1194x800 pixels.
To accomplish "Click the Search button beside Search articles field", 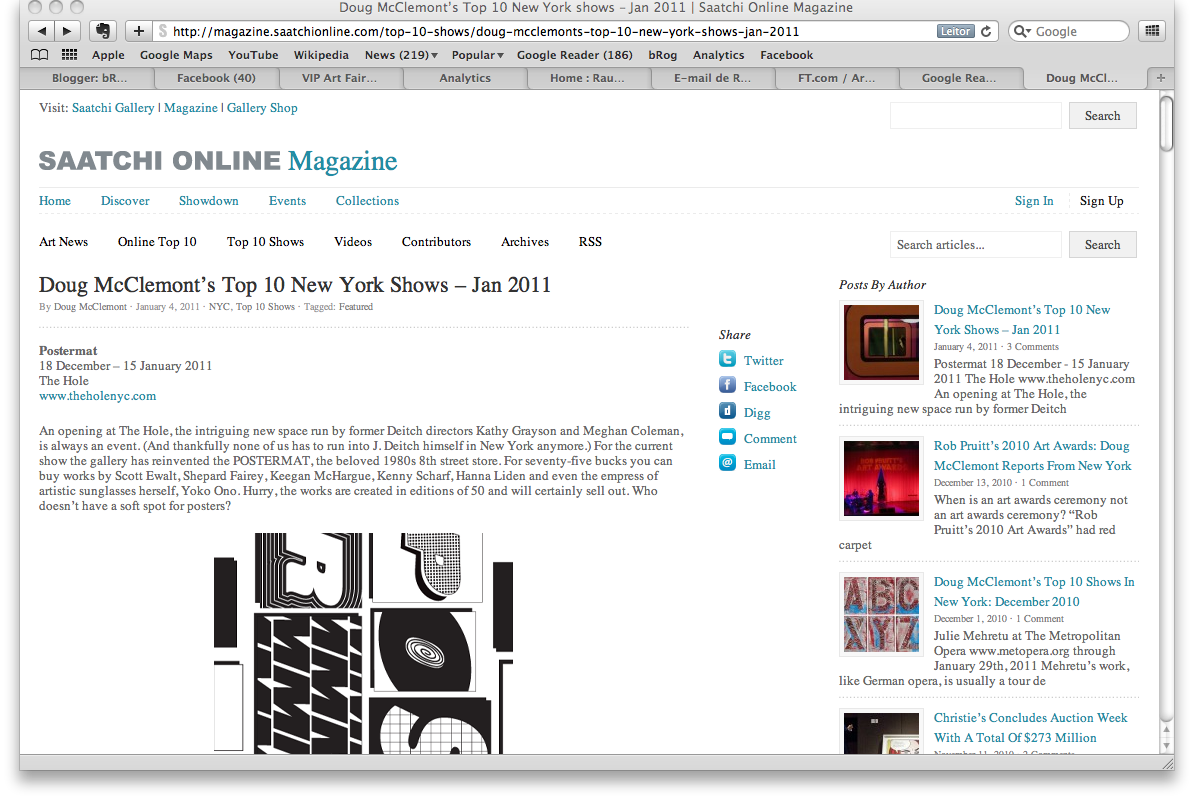I will pos(1103,244).
